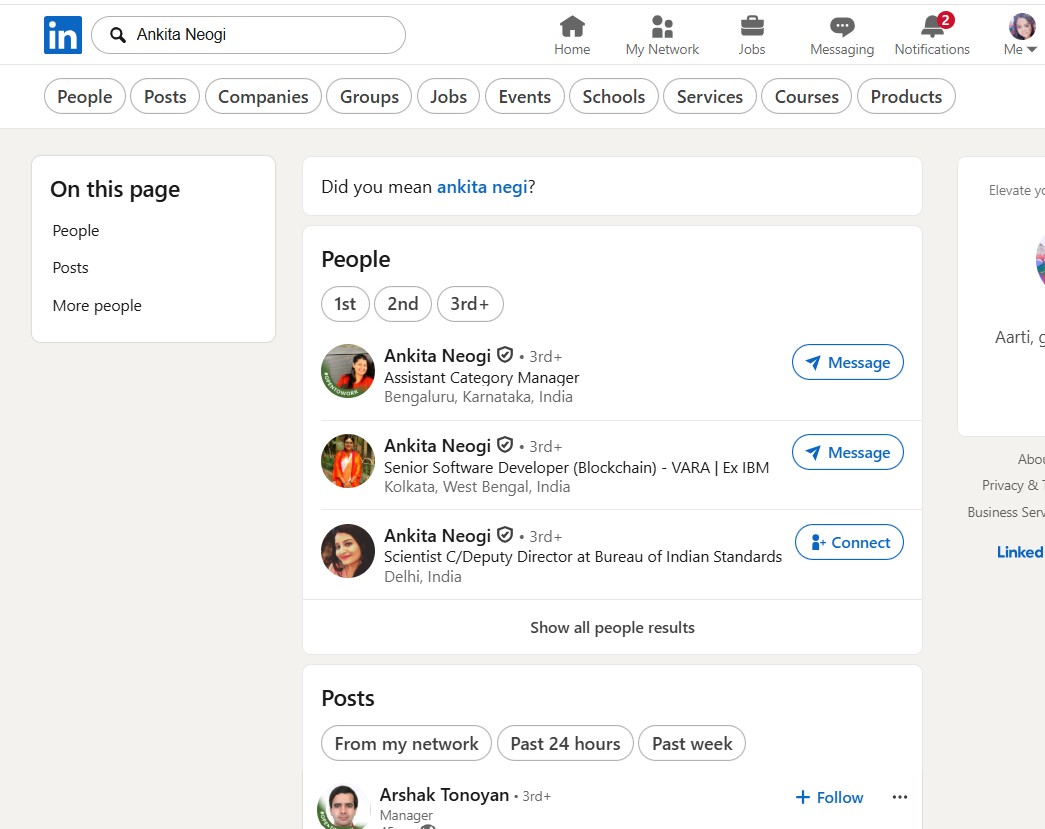Toggle the 3rd+ connections filter
This screenshot has width=1045, height=829.
[470, 304]
